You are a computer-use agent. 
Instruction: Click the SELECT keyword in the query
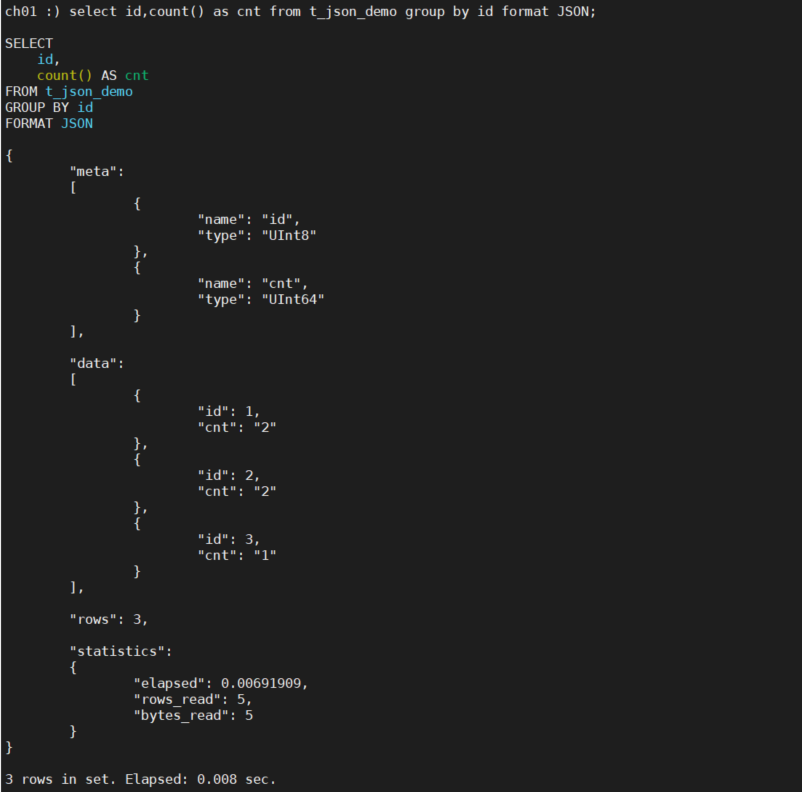[x=29, y=43]
